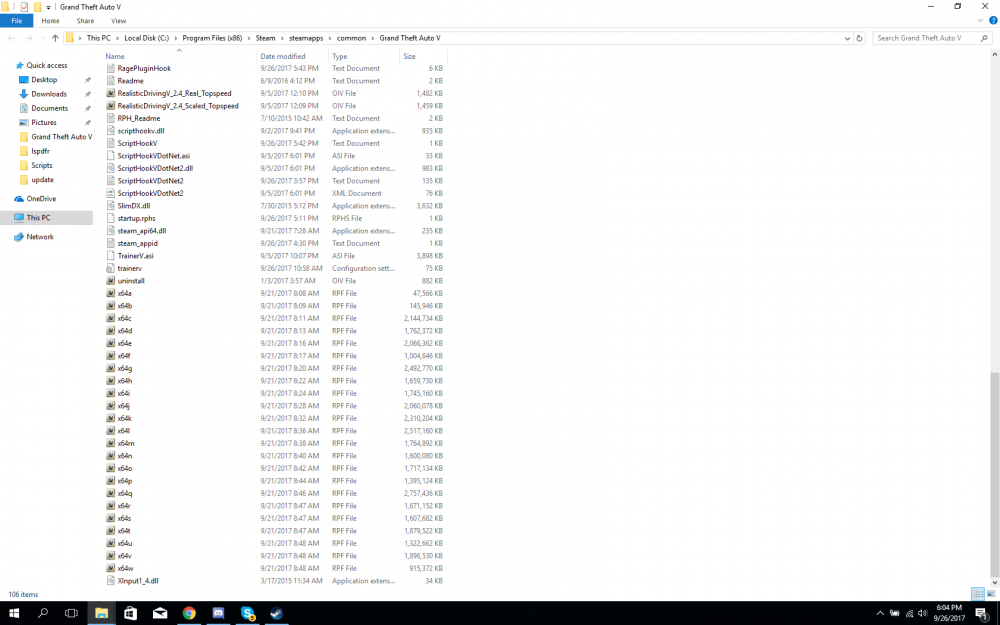1000x625 pixels.
Task: Click the Forward navigation arrow
Action: (29, 38)
